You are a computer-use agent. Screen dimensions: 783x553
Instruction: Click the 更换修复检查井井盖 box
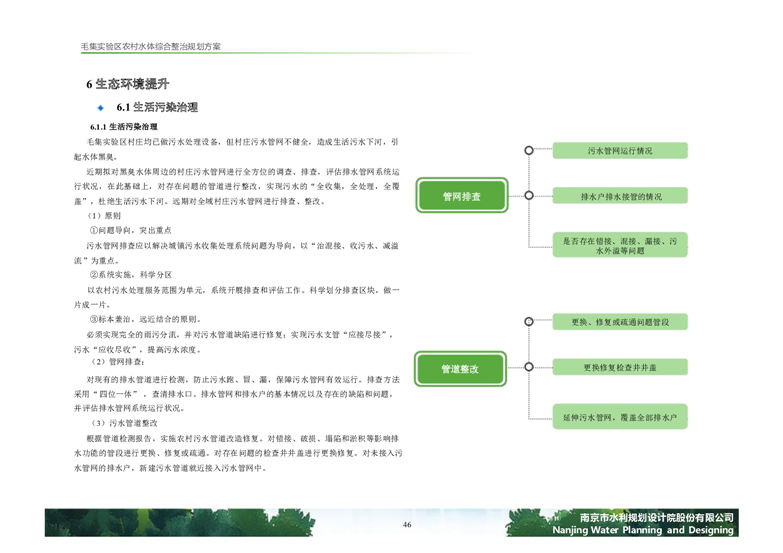point(620,367)
